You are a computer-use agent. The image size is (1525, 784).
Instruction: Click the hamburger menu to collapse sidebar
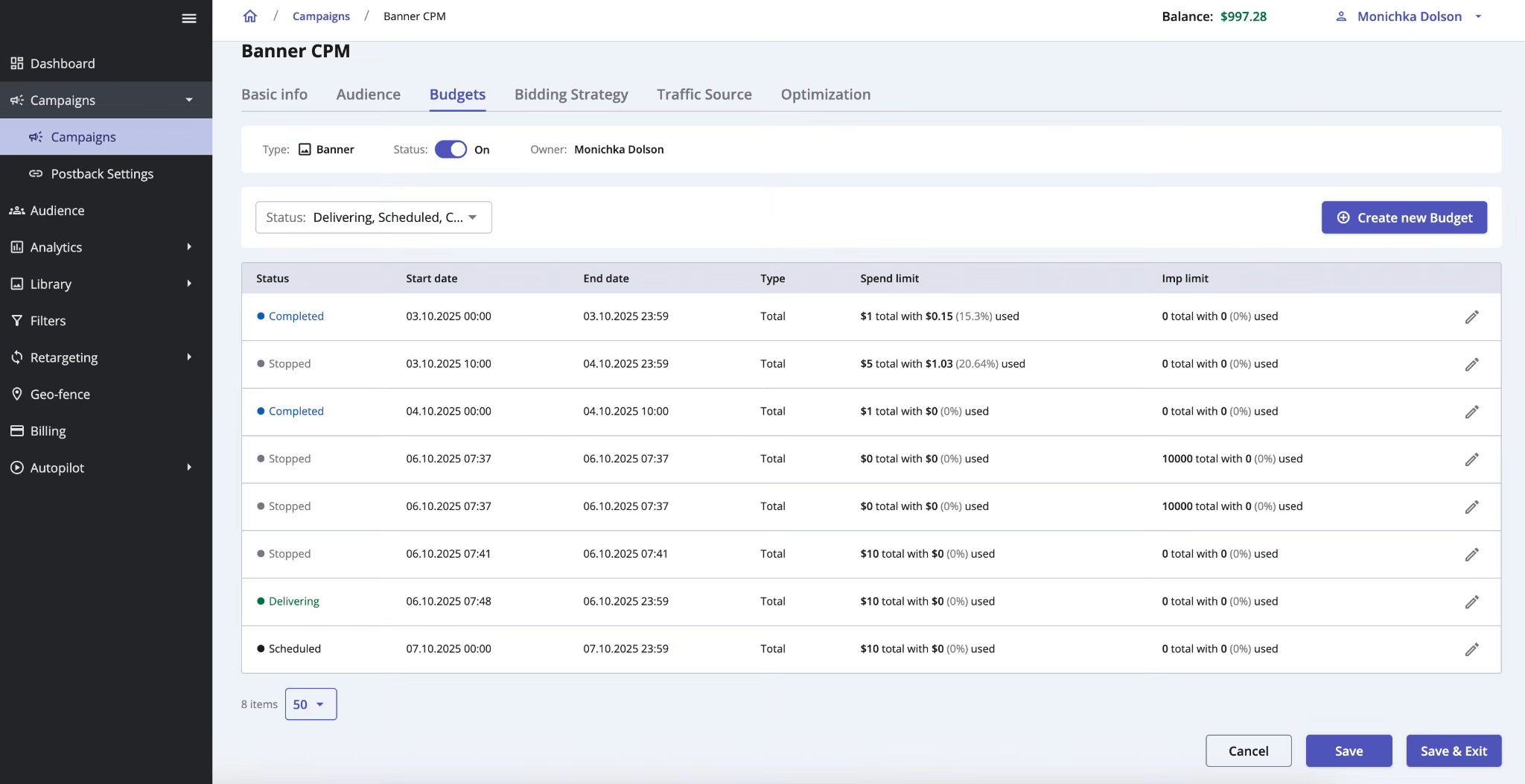(189, 18)
